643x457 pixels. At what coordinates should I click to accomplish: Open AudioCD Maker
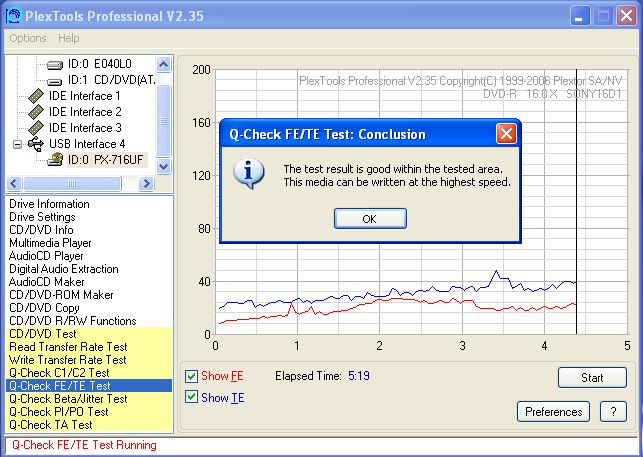pyautogui.click(x=46, y=282)
